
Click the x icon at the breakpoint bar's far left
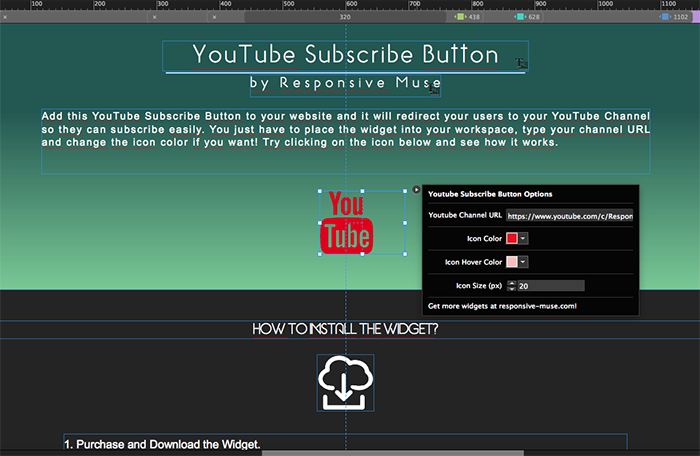[x=5, y=17]
